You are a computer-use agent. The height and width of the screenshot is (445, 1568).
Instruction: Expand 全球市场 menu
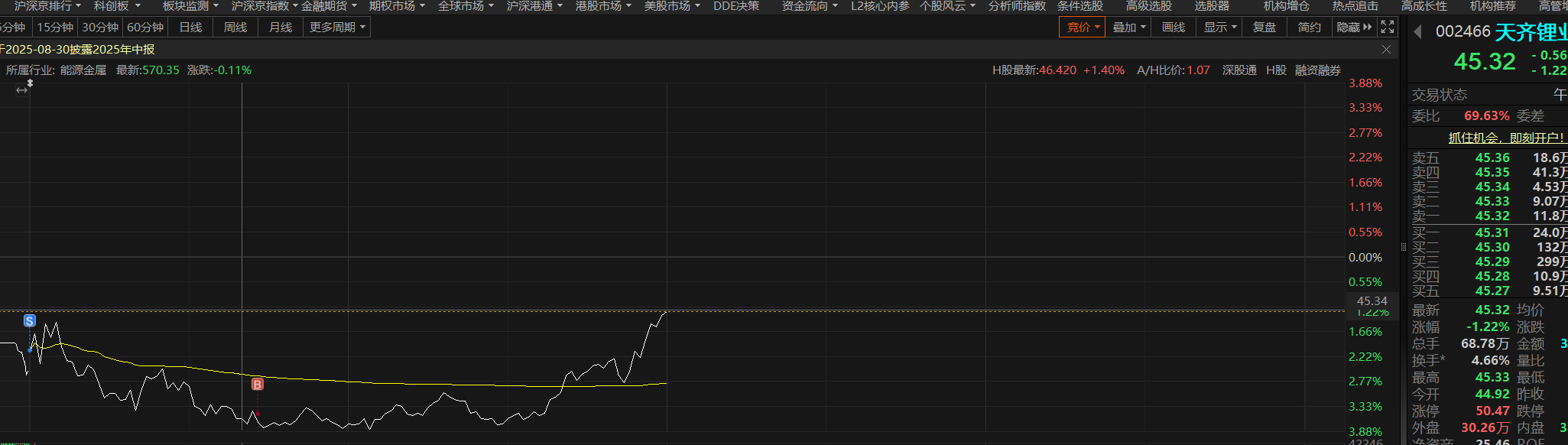click(x=466, y=6)
